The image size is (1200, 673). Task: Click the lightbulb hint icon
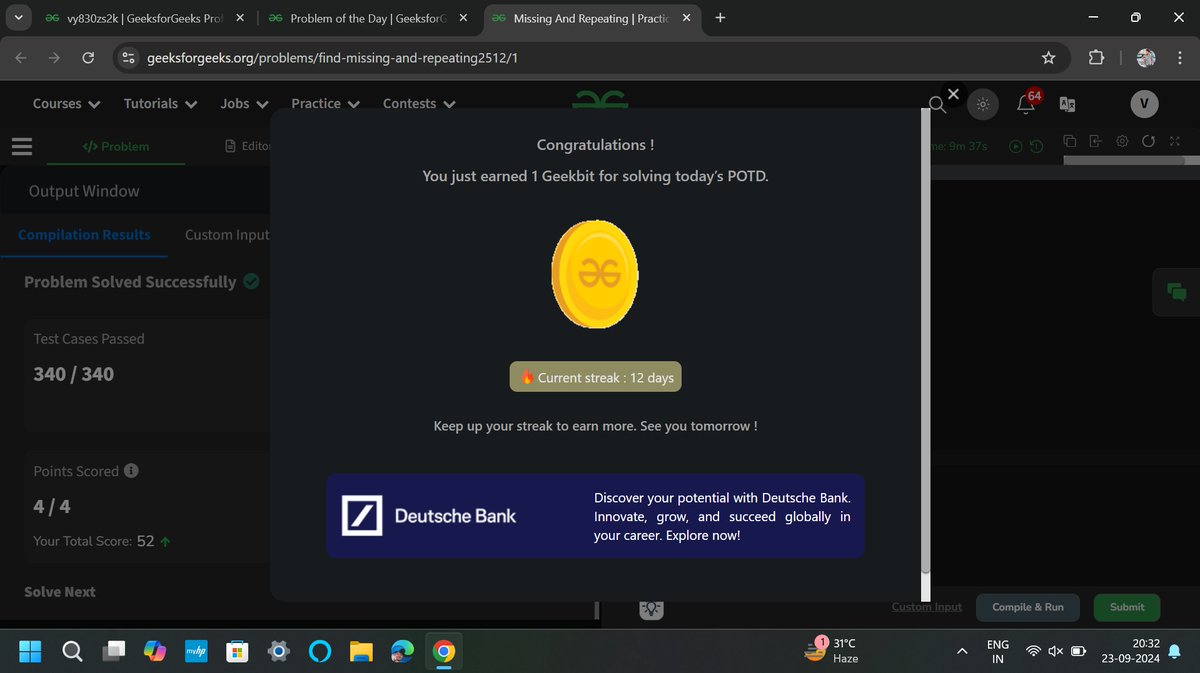652,607
